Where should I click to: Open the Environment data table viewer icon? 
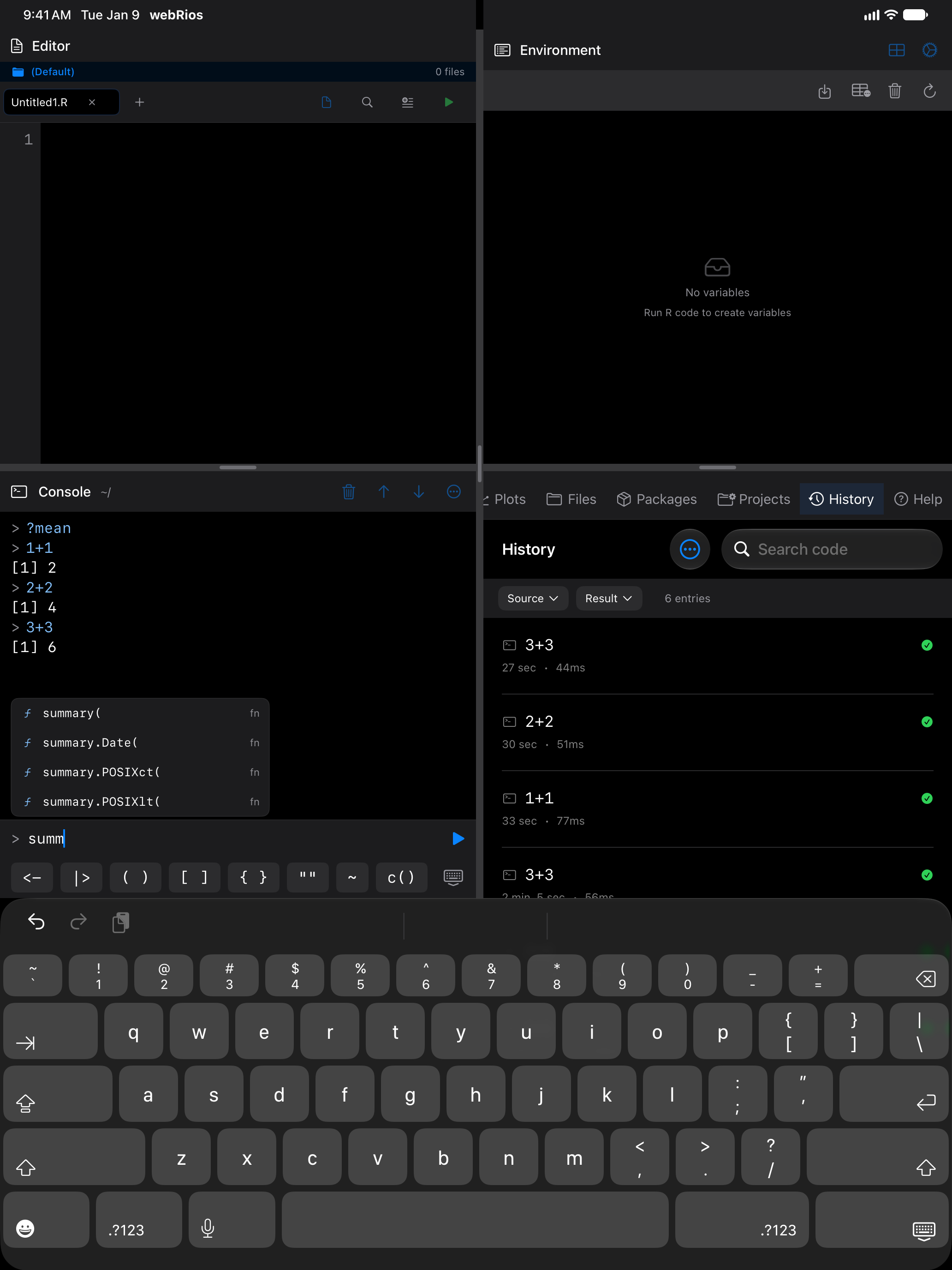861,91
